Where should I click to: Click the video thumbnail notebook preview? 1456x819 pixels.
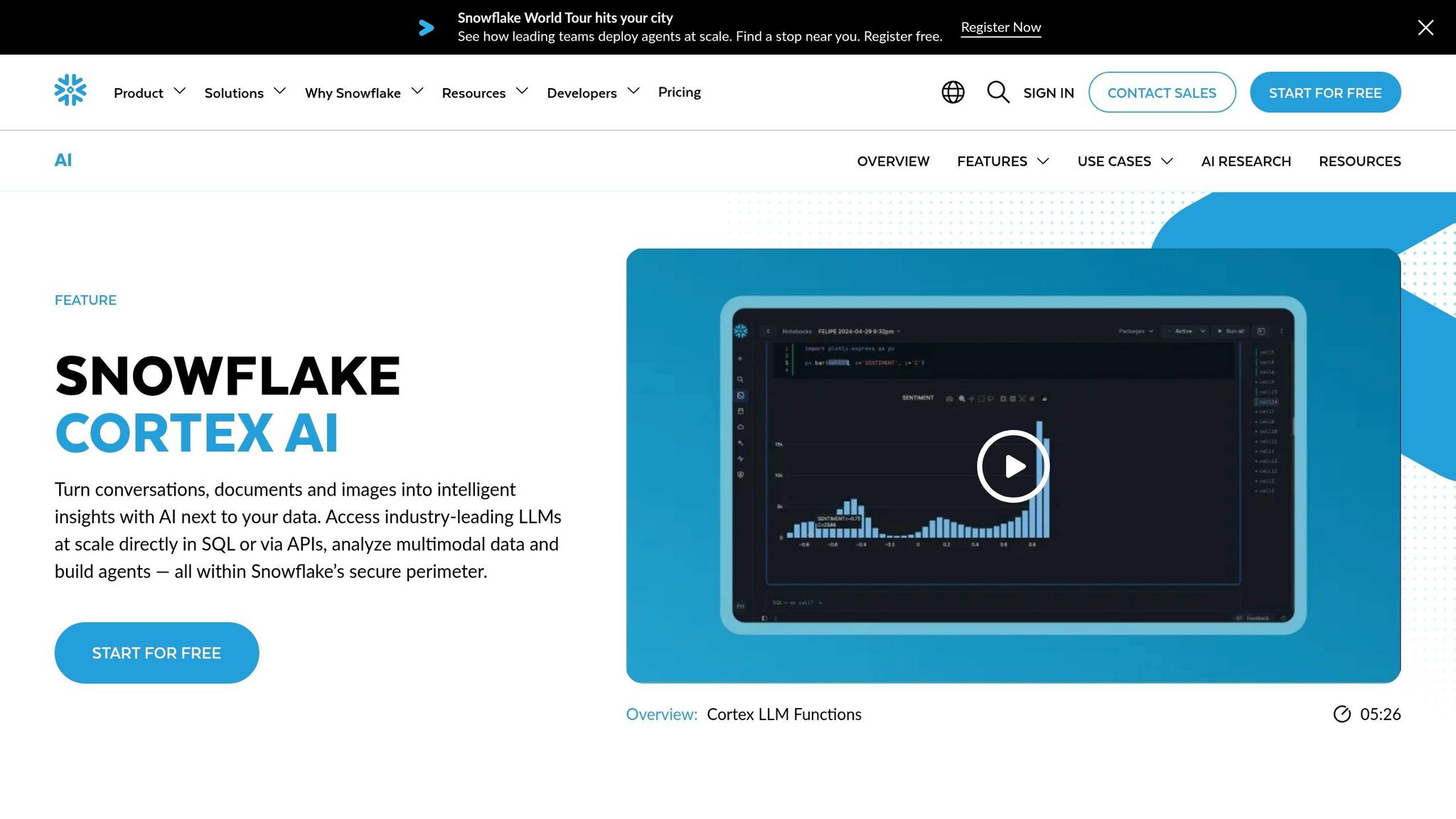click(x=1013, y=465)
